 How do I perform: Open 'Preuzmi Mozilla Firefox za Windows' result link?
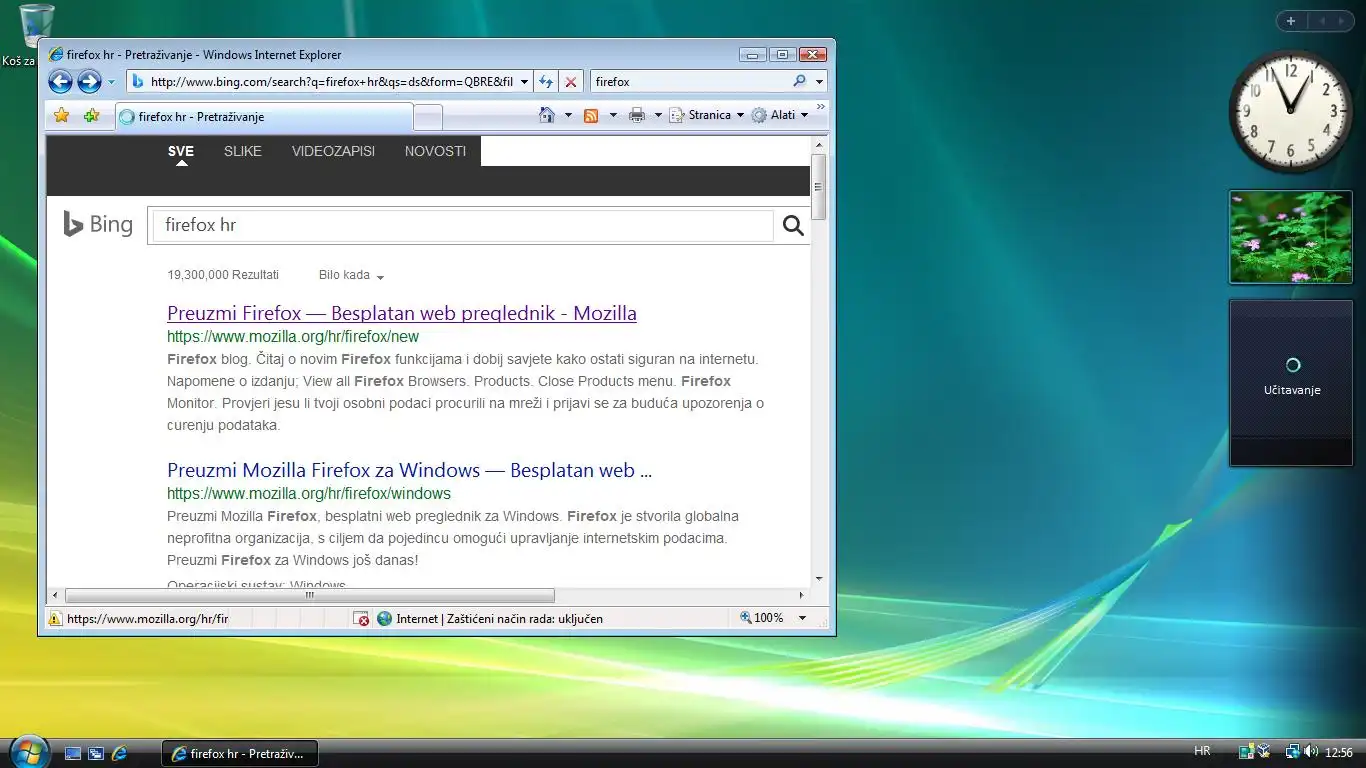pyautogui.click(x=409, y=470)
